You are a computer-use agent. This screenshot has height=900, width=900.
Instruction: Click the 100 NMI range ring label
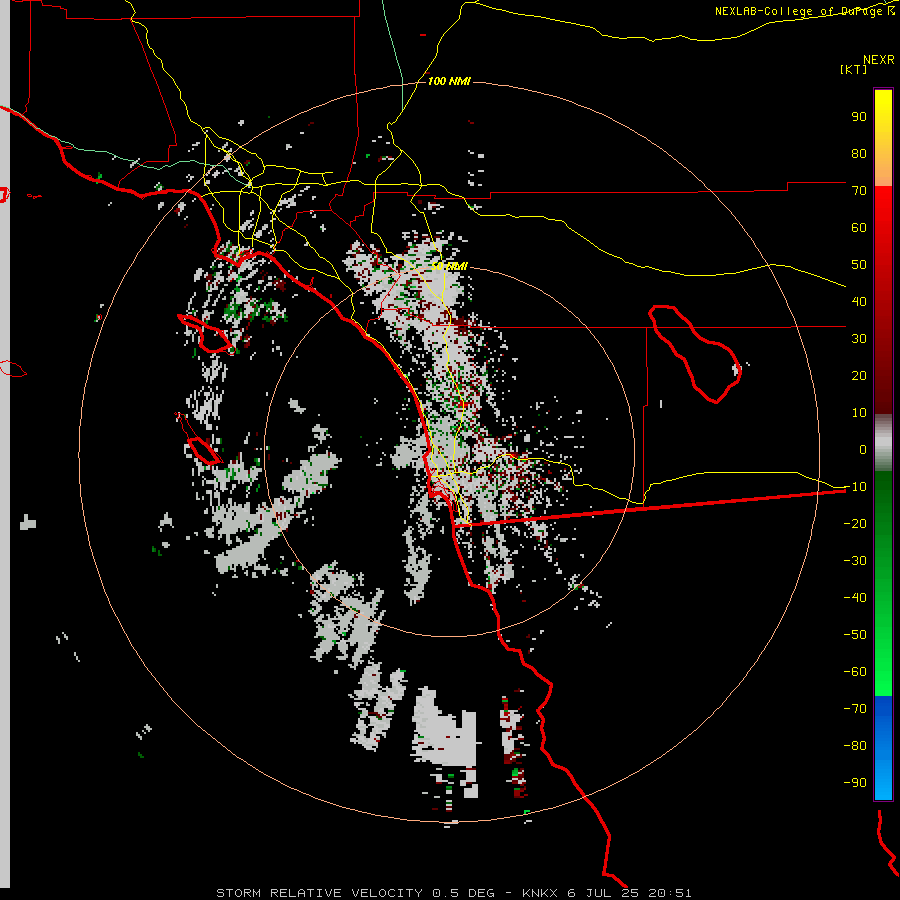(449, 82)
